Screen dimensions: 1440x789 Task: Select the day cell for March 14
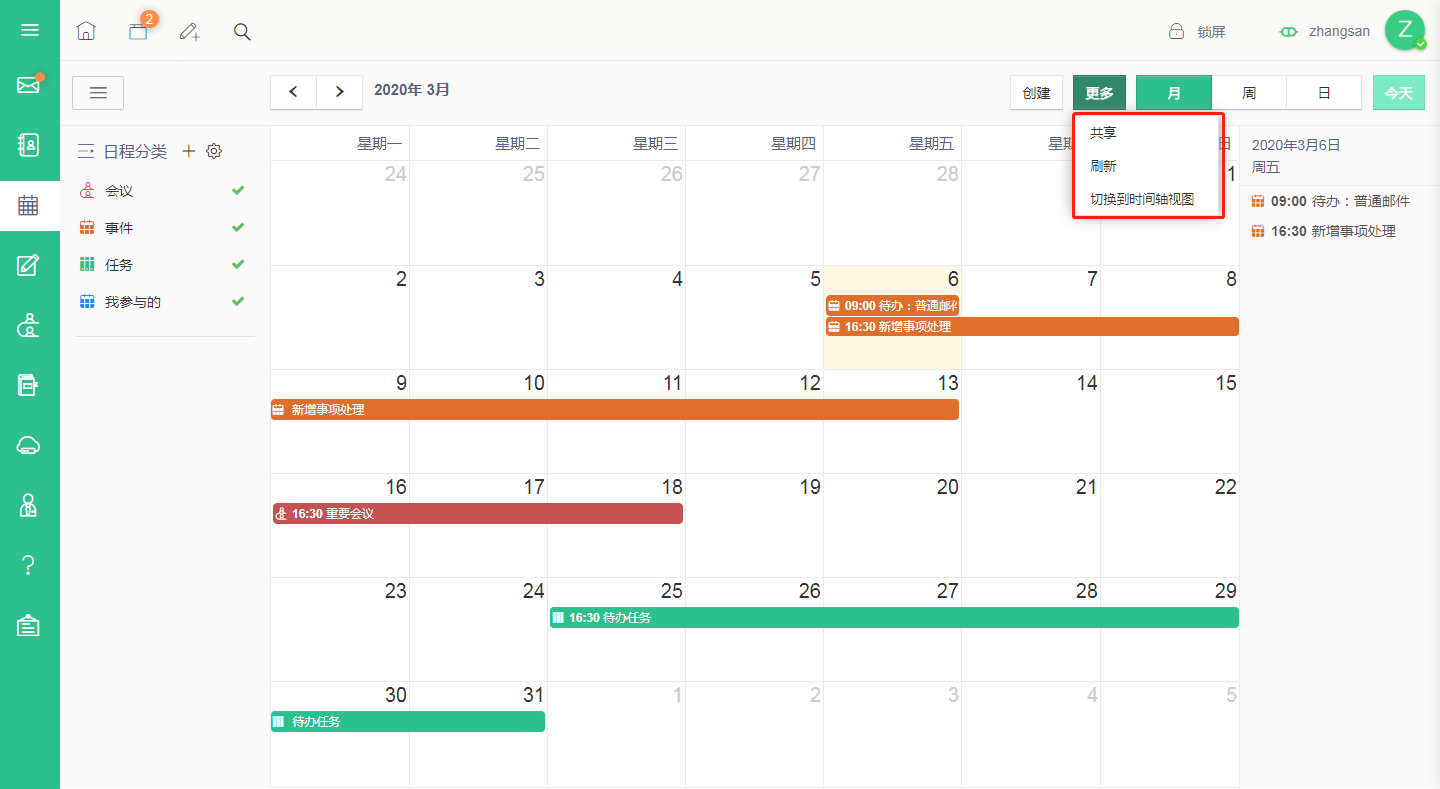(x=1031, y=421)
